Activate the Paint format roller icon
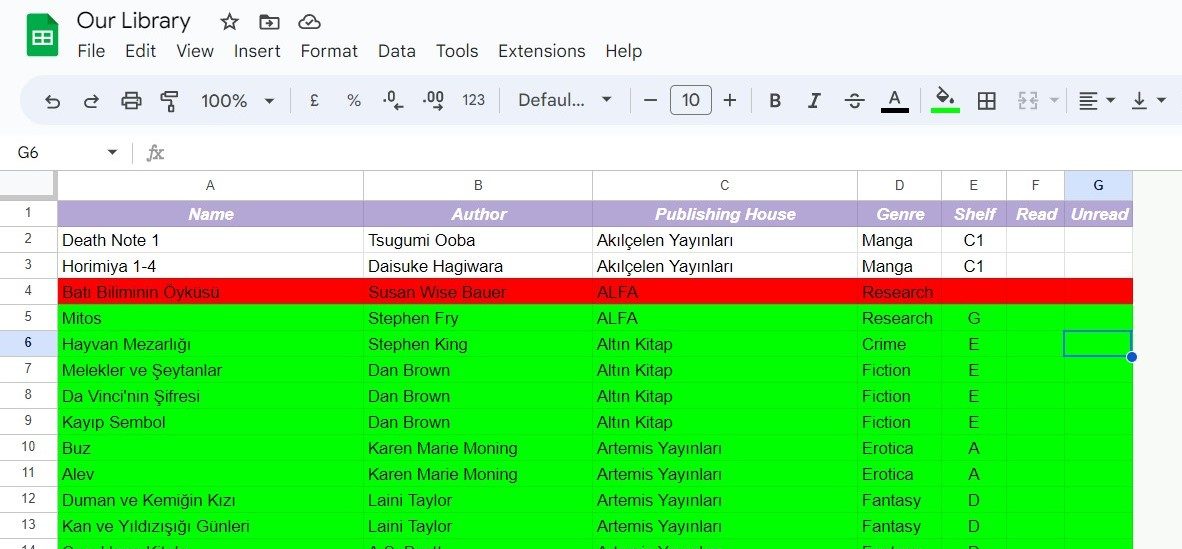This screenshot has width=1182, height=549. coord(169,101)
